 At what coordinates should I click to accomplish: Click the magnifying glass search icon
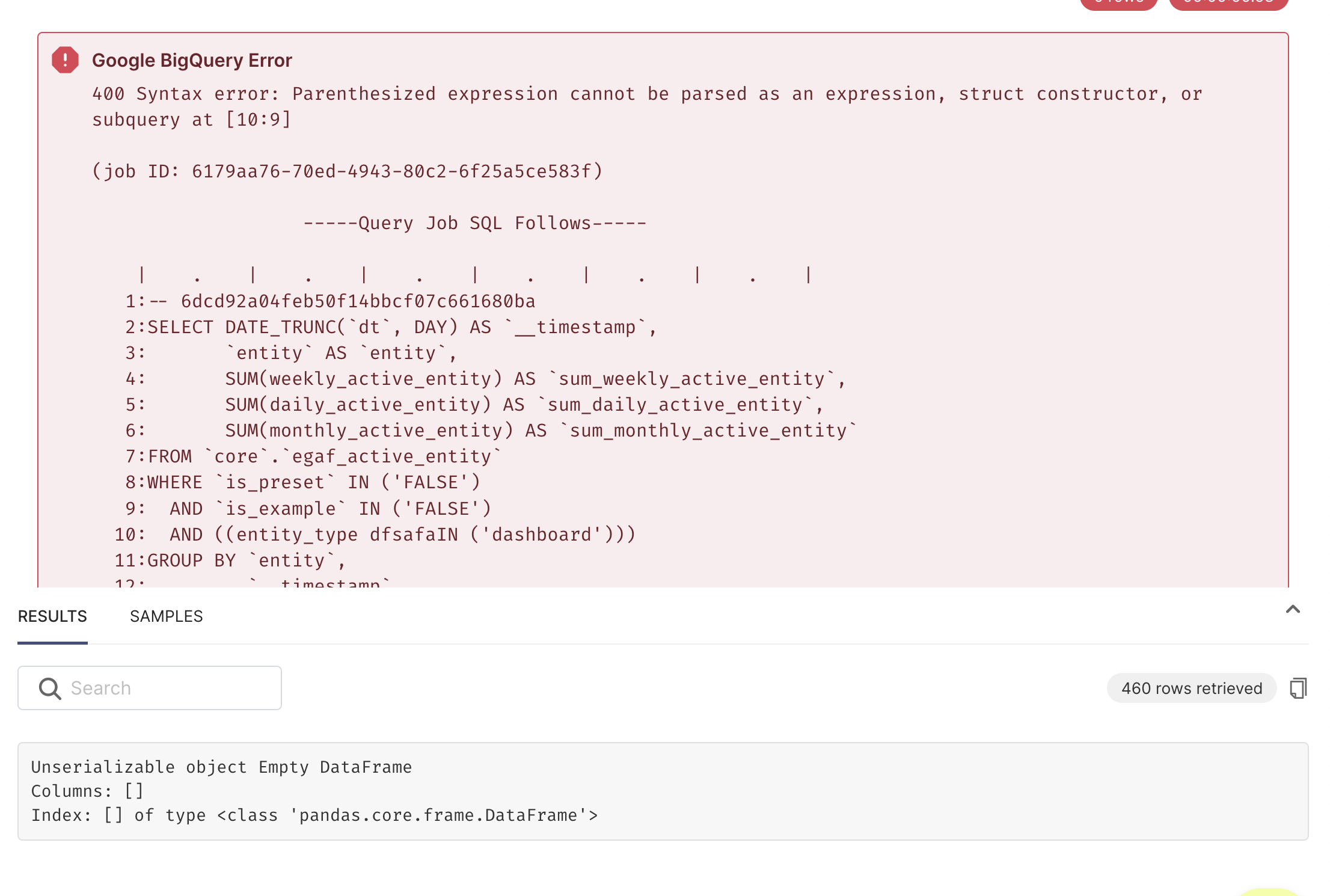[x=50, y=688]
